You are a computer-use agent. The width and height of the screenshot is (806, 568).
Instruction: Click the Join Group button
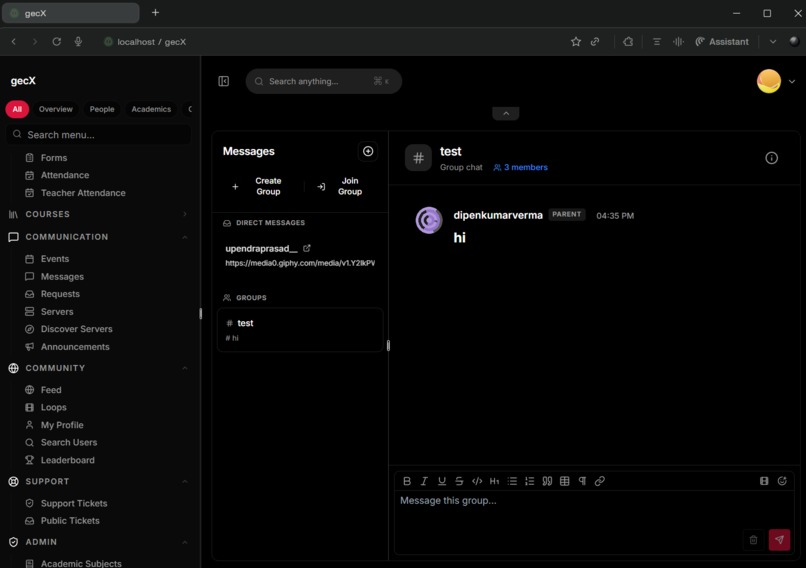[342, 186]
